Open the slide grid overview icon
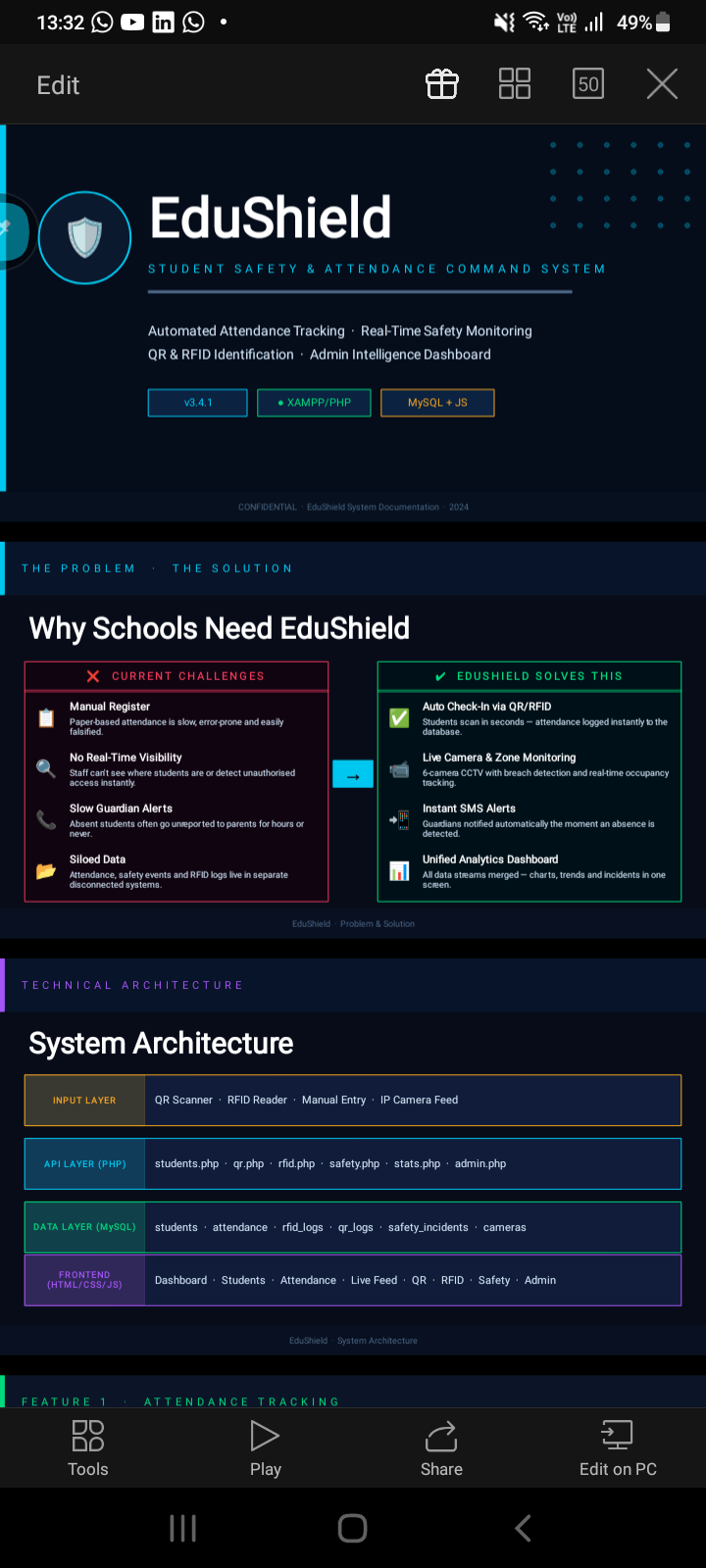706x1568 pixels. (515, 84)
